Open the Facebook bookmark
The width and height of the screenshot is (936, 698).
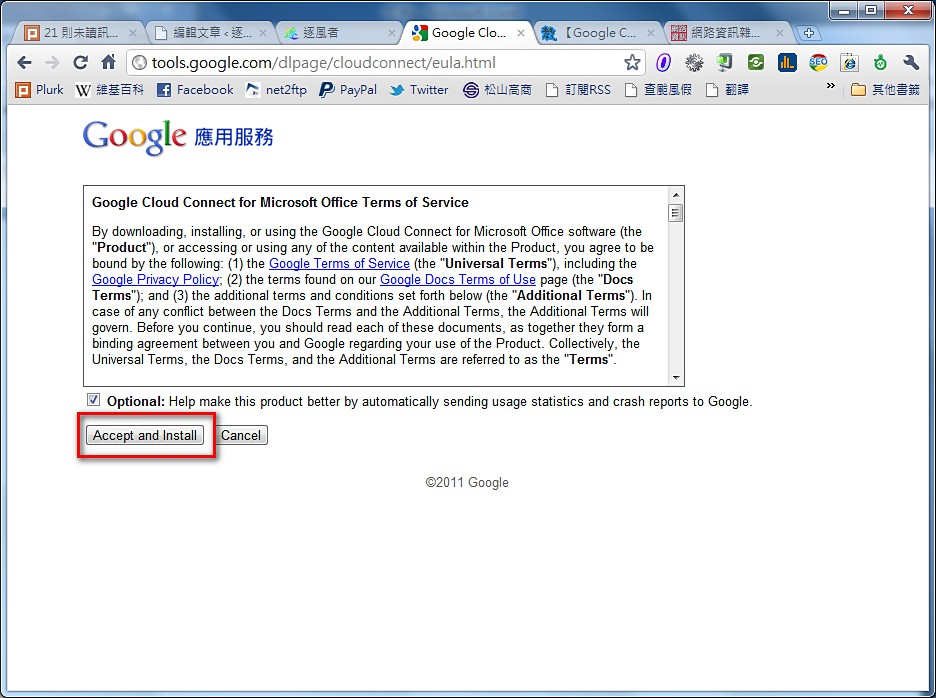195,90
